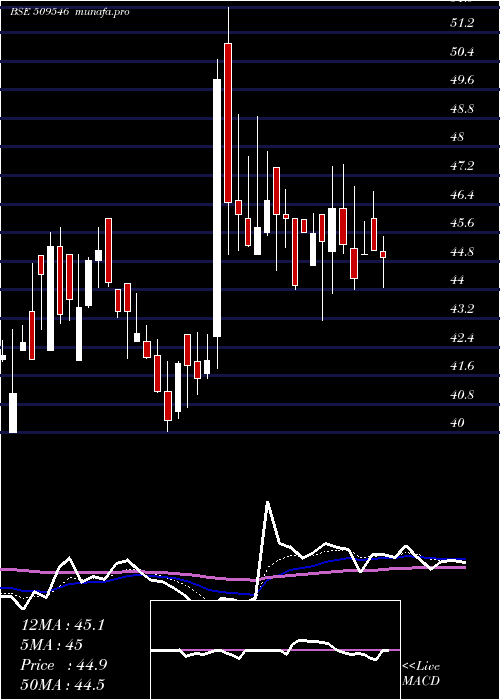Click the spike peak of the white indicator line

point(268,503)
